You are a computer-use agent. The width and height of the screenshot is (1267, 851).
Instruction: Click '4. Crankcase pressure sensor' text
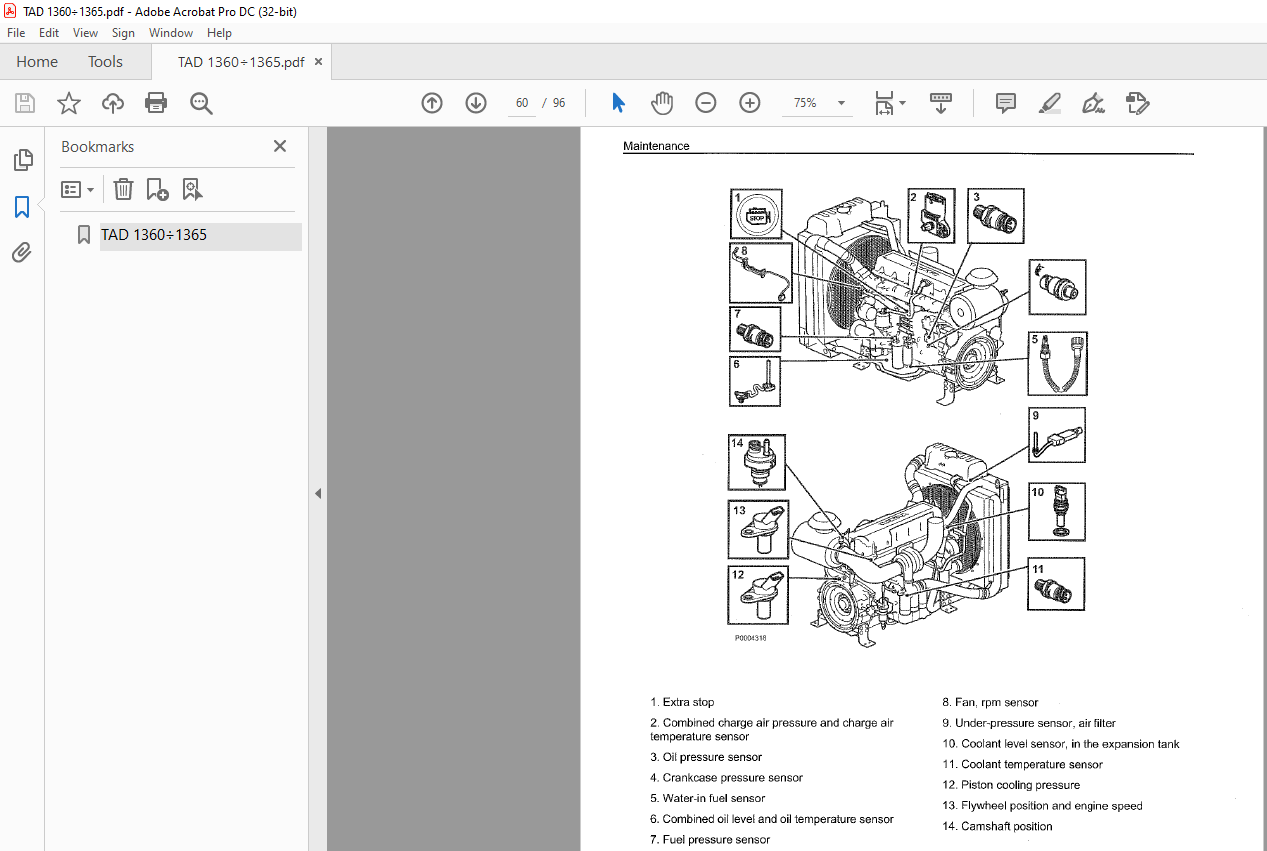(726, 778)
